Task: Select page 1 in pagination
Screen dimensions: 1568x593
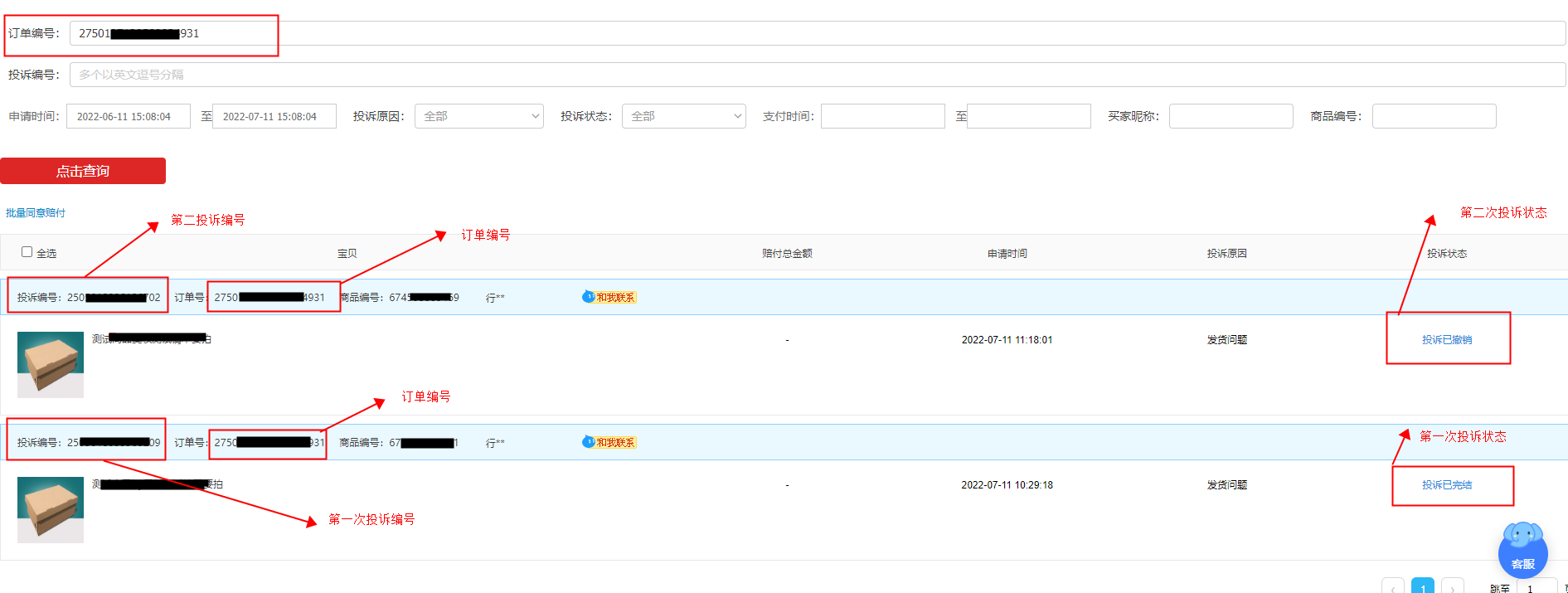Action: [x=1423, y=587]
